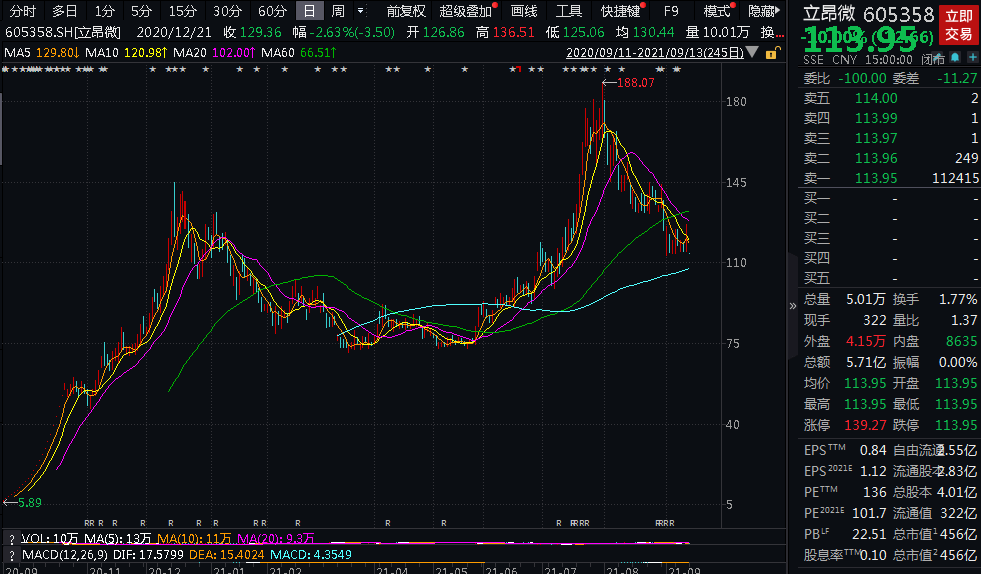The width and height of the screenshot is (981, 574).
Task: Click the 188.07 high price arrow marker
Action: (630, 83)
